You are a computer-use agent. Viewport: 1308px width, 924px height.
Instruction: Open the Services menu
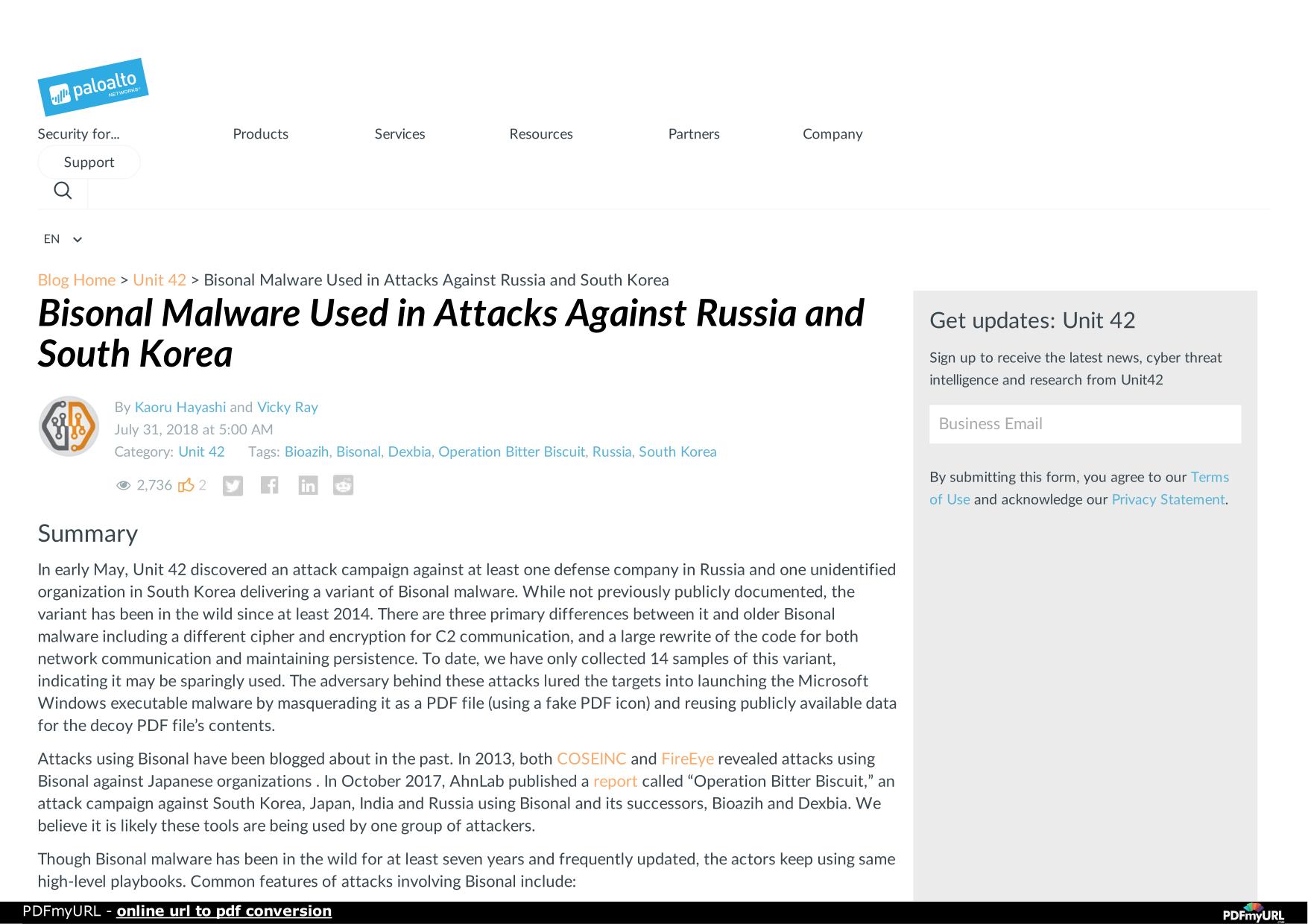tap(399, 134)
